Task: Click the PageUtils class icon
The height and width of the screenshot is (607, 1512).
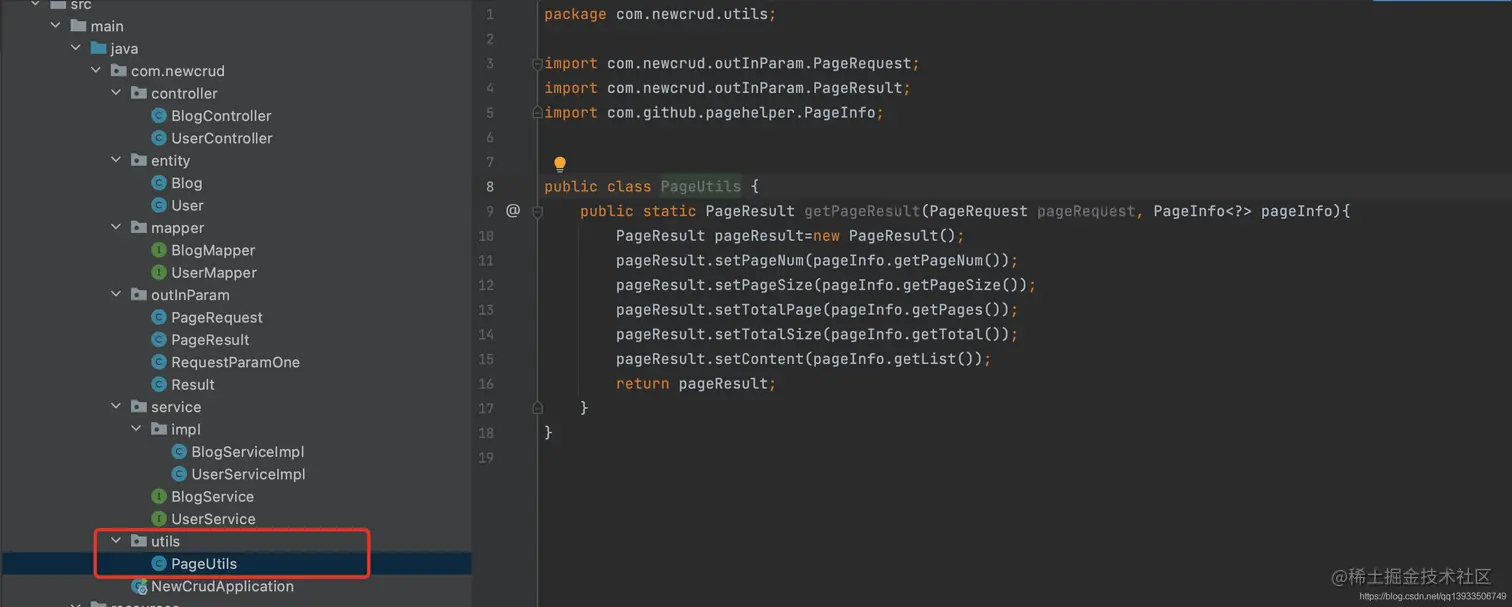Action: point(158,564)
